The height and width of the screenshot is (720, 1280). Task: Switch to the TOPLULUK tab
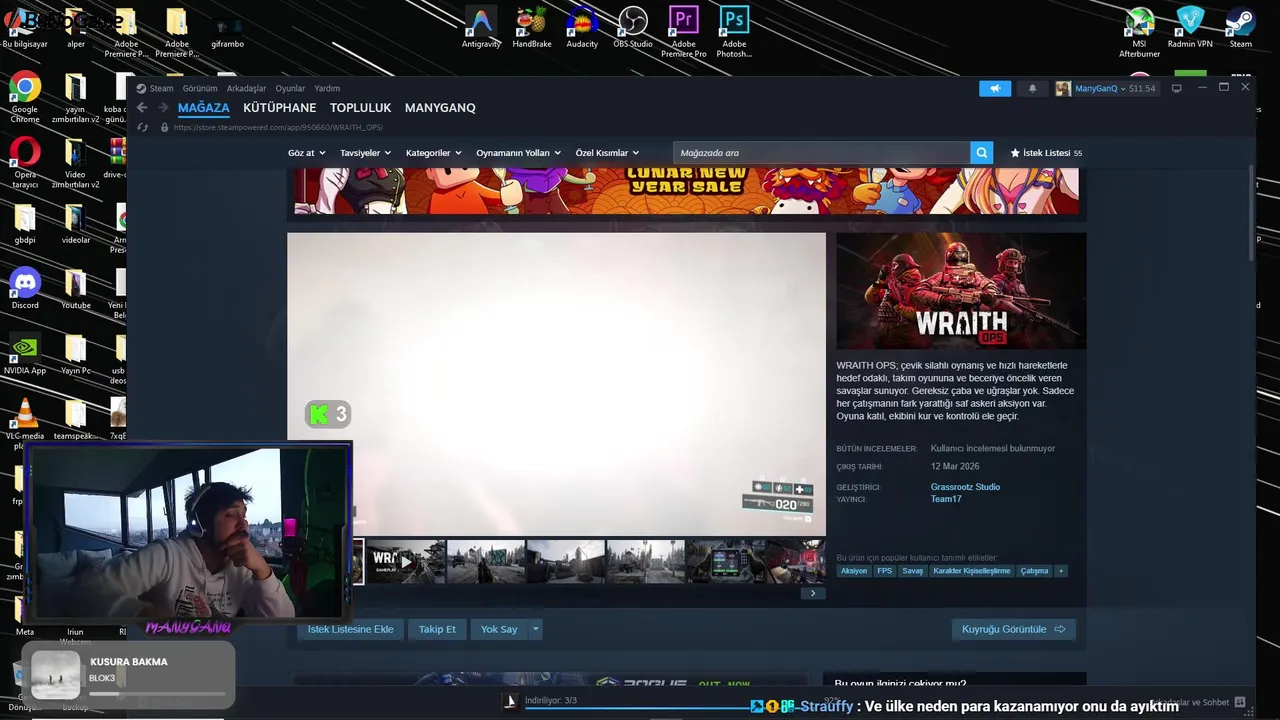point(361,108)
